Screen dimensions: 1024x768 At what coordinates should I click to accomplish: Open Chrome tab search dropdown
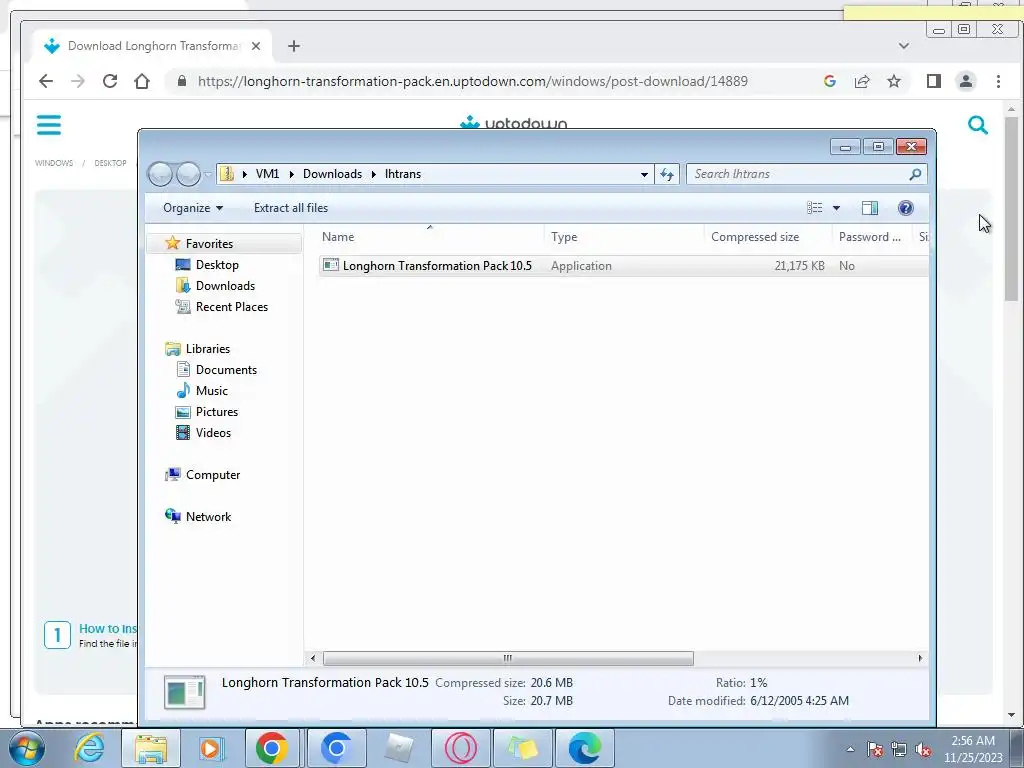pyautogui.click(x=904, y=46)
